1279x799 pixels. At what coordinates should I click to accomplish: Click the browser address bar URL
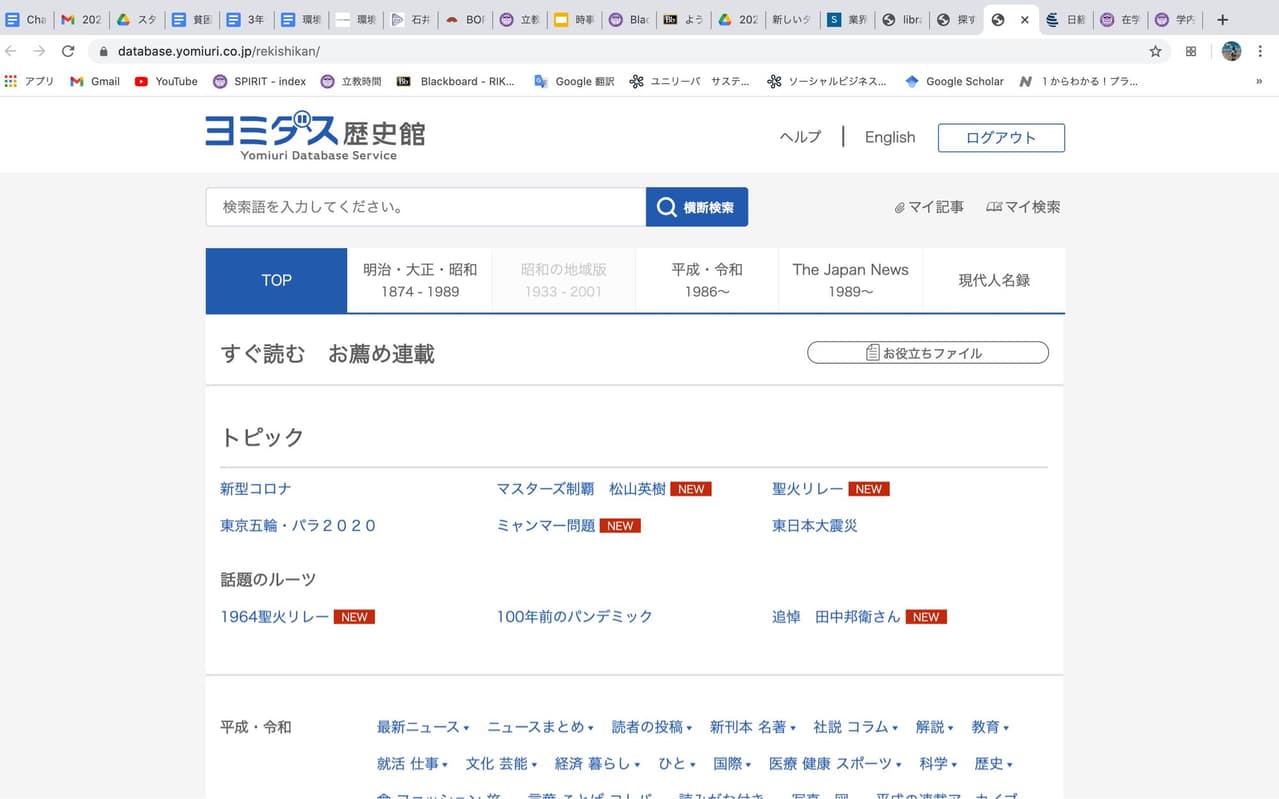pyautogui.click(x=218, y=51)
